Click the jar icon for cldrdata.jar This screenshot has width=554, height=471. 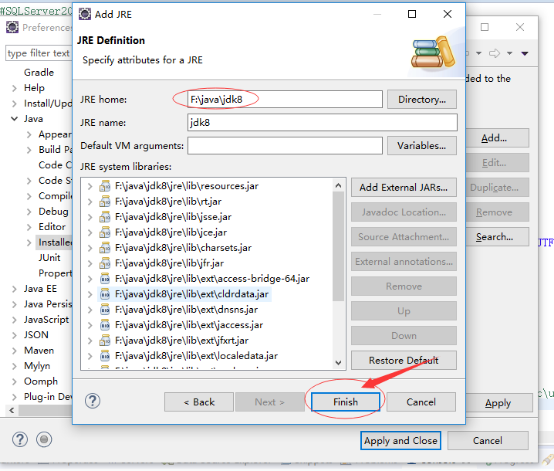click(105, 294)
